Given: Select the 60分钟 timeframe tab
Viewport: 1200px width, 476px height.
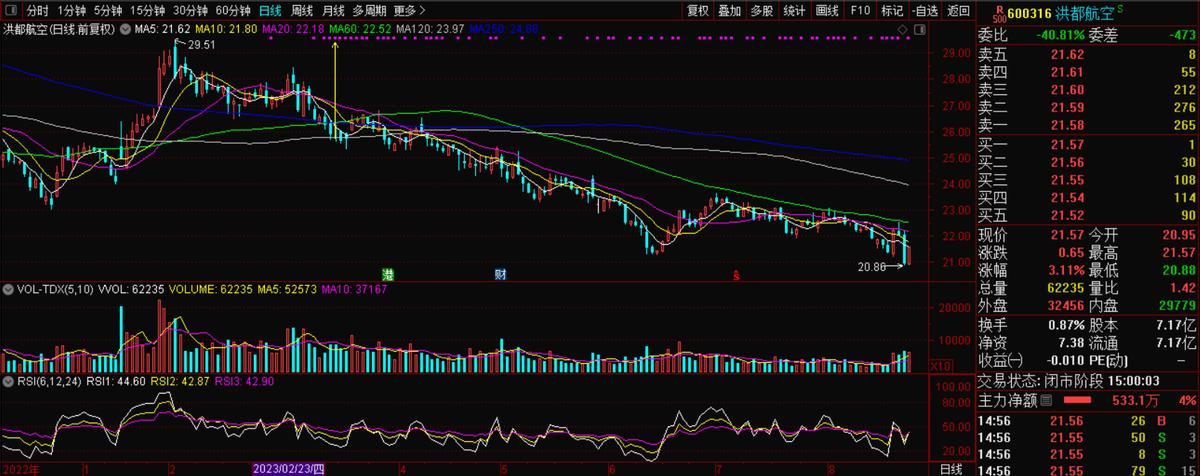Looking at the screenshot, I should pyautogui.click(x=230, y=11).
